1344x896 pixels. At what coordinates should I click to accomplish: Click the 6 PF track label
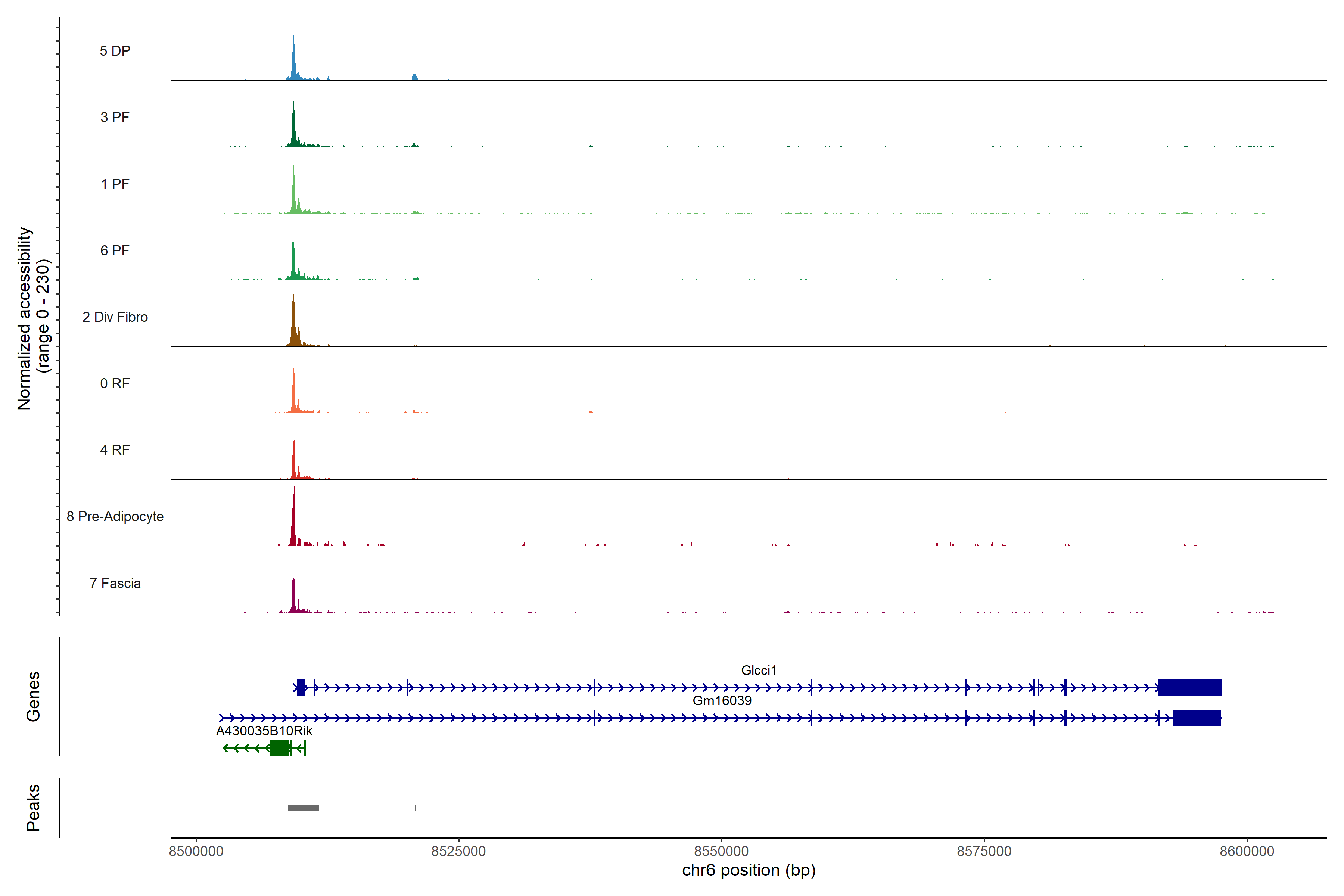click(115, 250)
